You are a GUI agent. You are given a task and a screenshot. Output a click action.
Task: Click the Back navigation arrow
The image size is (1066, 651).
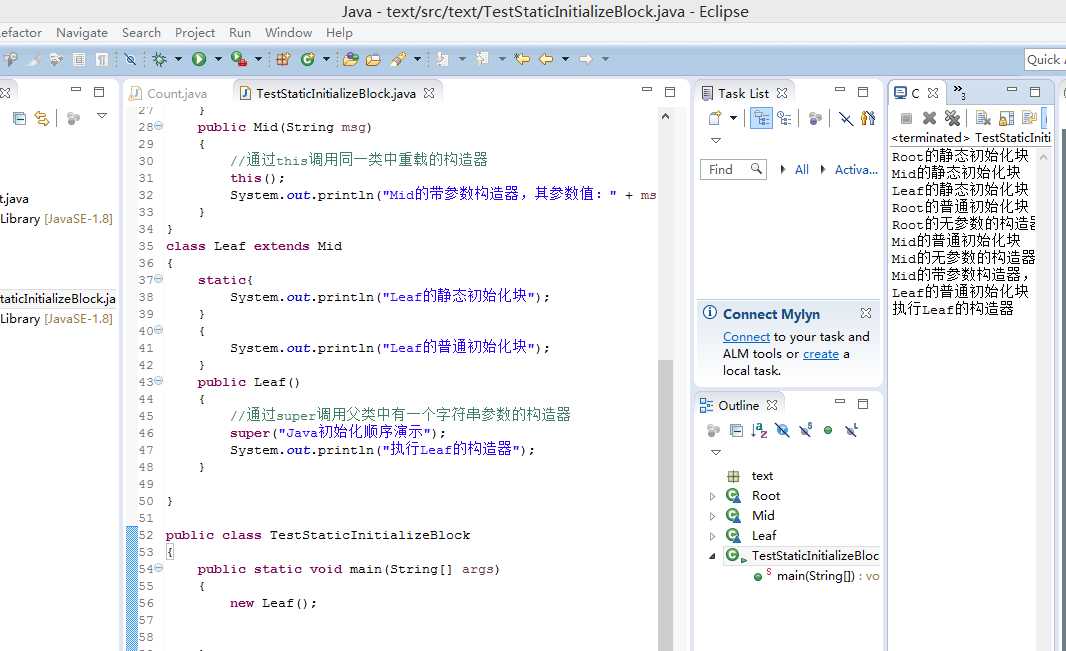coord(546,59)
